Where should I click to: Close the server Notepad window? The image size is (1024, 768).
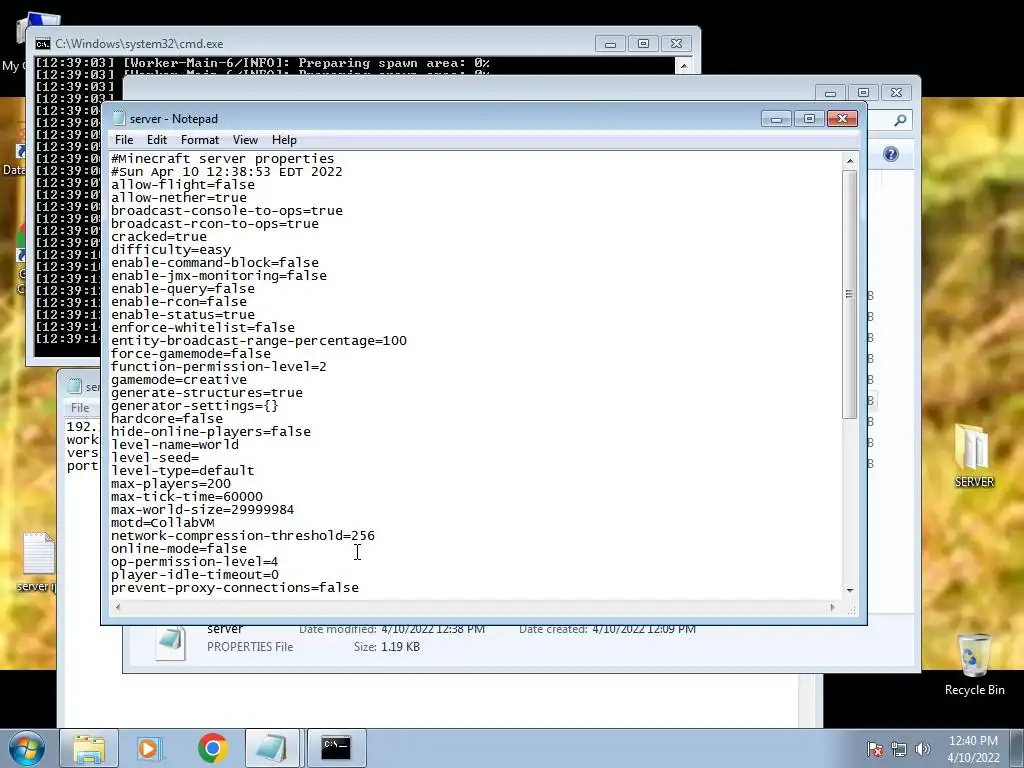click(842, 118)
